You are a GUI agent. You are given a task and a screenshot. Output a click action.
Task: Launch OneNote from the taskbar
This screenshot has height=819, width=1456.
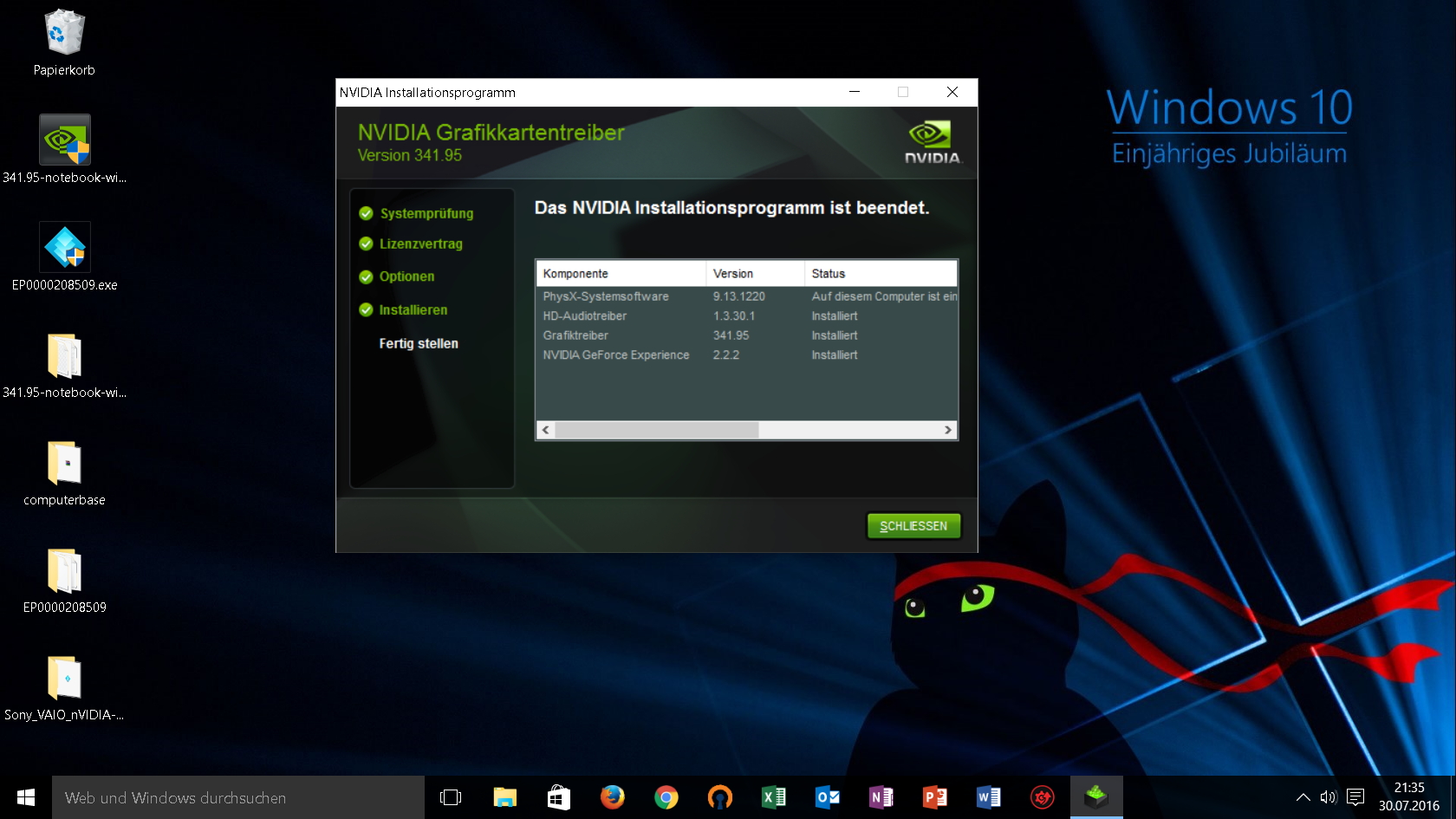[x=881, y=797]
